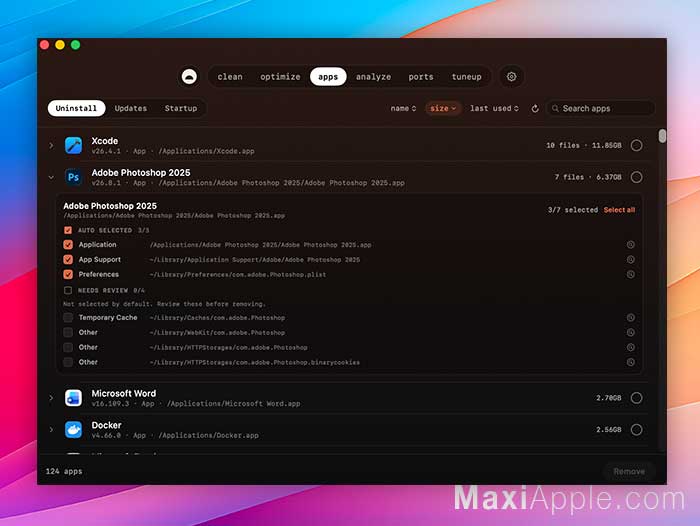This screenshot has width=700, height=526.
Task: Click the '3/7 selected' counter text
Action: point(573,210)
